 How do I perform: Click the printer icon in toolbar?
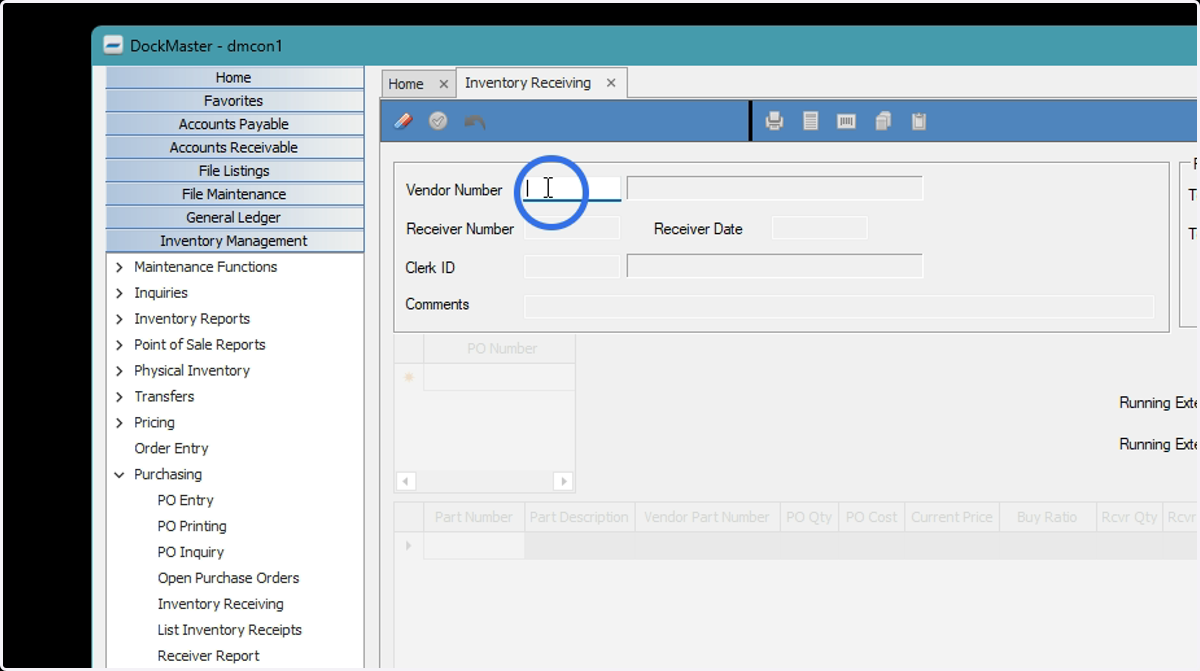[774, 121]
